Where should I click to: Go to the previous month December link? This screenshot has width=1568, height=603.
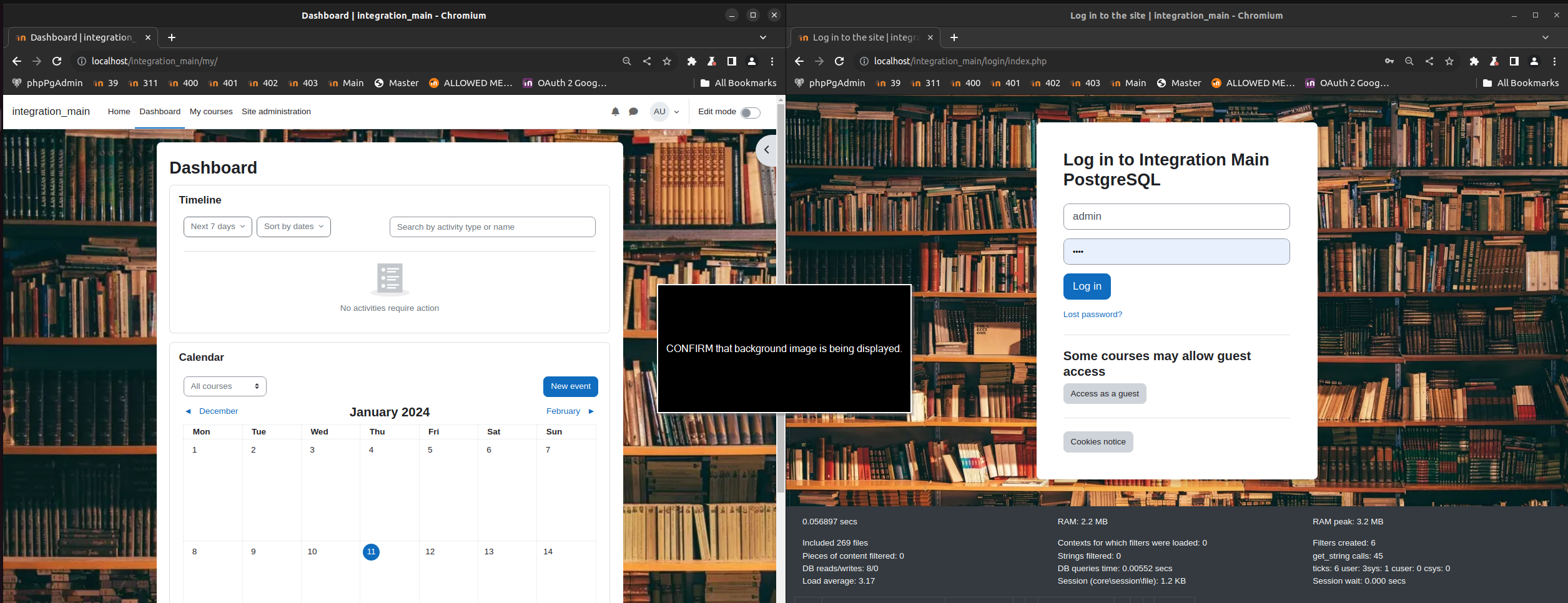pos(212,411)
